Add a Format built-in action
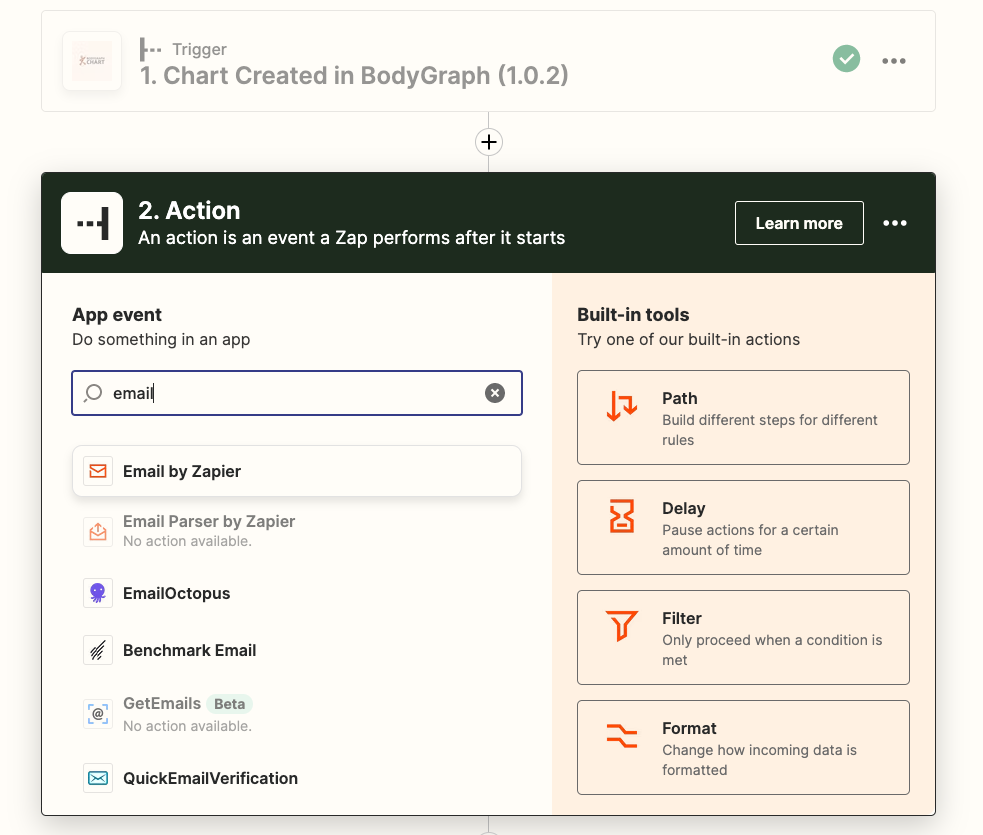Image resolution: width=983 pixels, height=835 pixels. pos(744,747)
